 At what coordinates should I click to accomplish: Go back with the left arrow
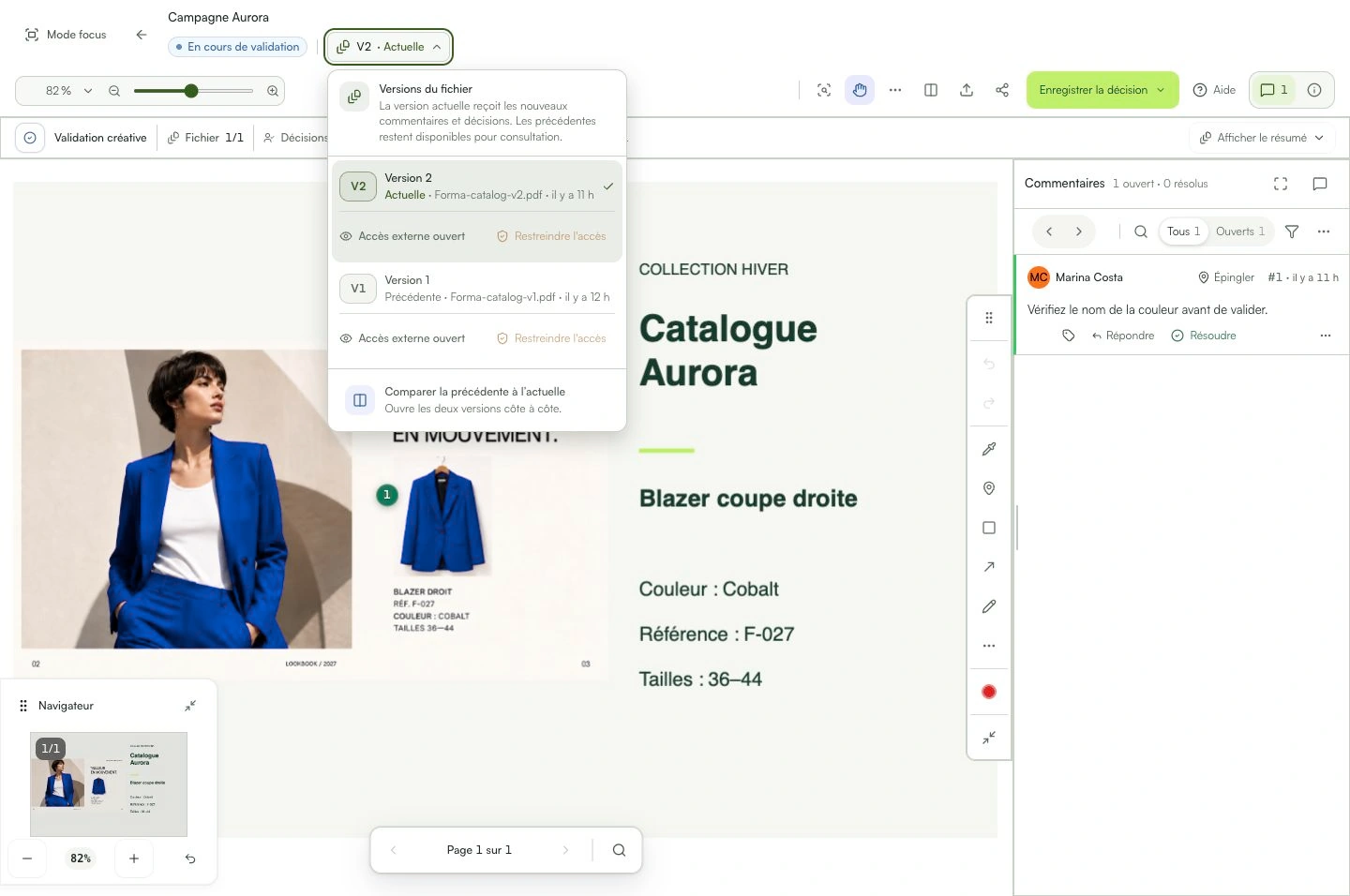point(142,35)
